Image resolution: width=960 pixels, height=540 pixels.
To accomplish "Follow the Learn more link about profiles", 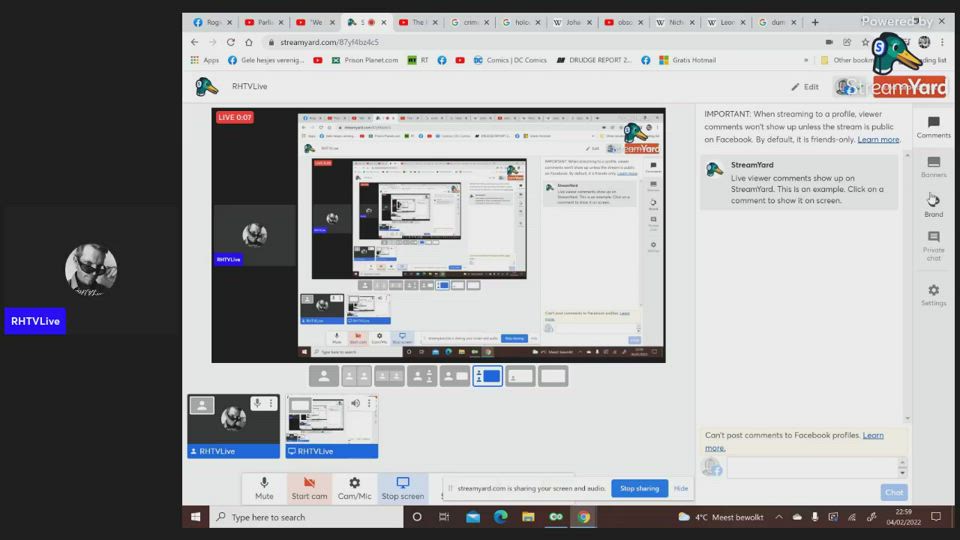I will click(878, 140).
